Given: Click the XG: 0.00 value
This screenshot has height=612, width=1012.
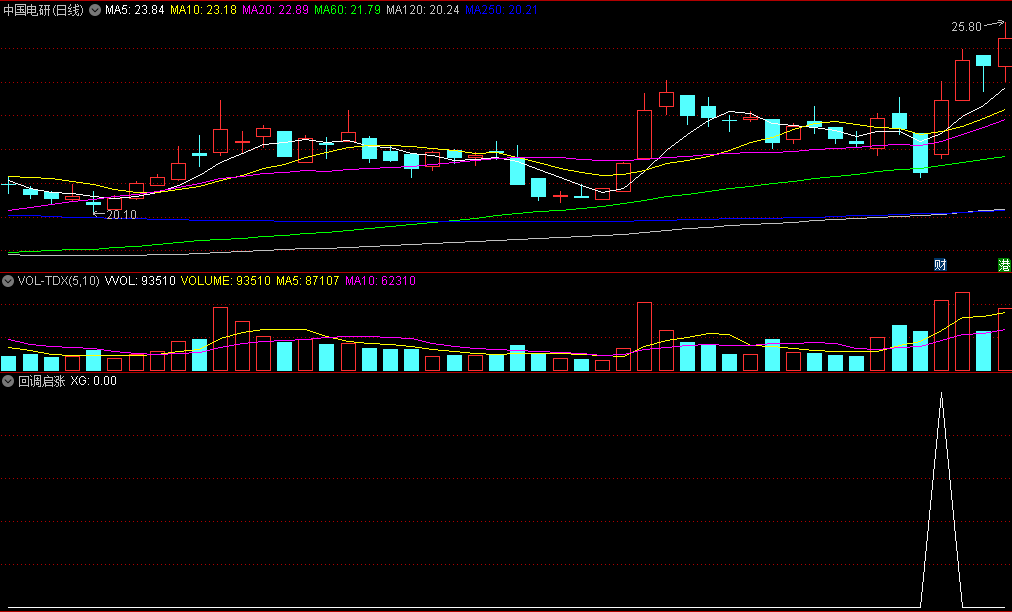Looking at the screenshot, I should coord(94,381).
